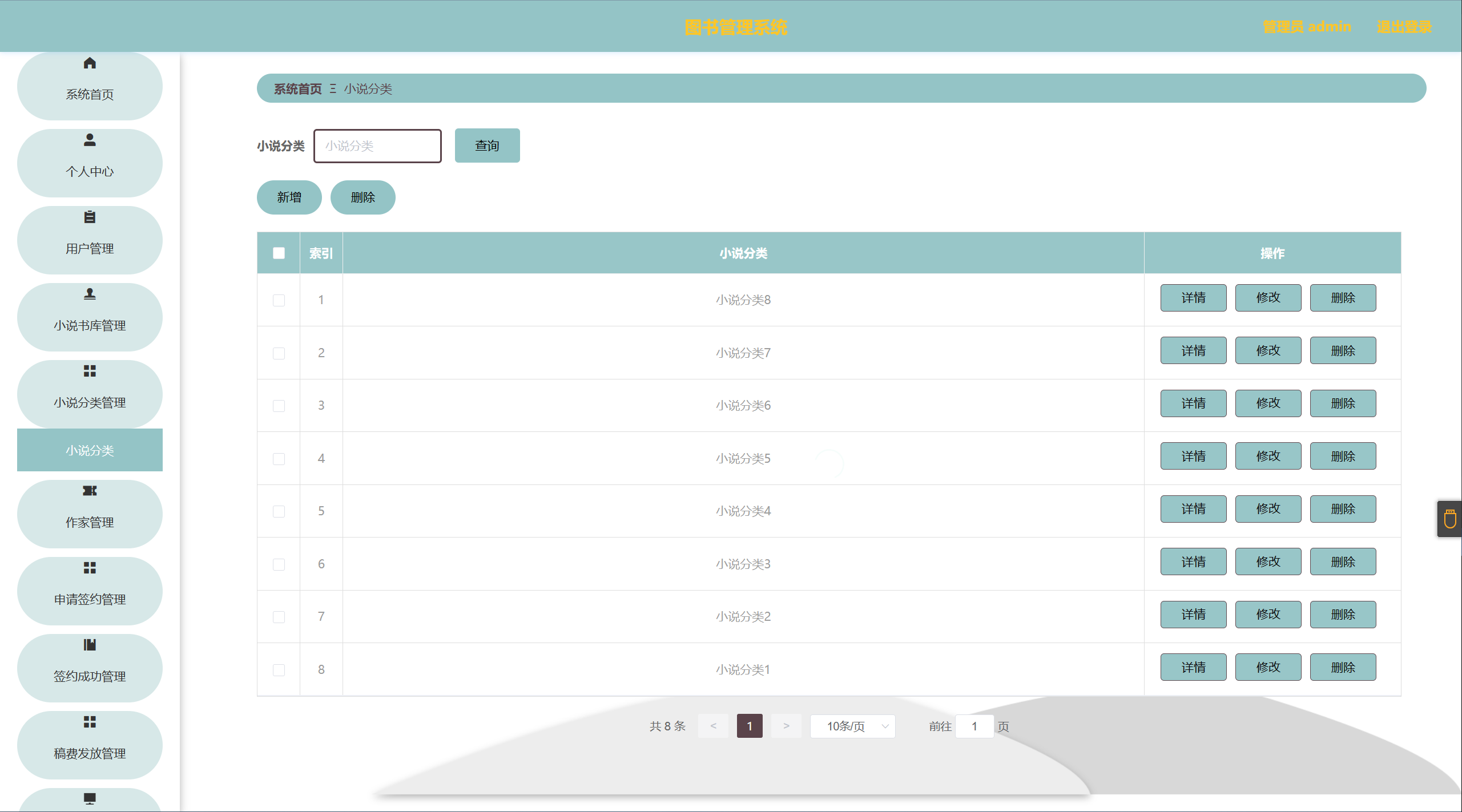Click 退出登录 in the header

1404,27
